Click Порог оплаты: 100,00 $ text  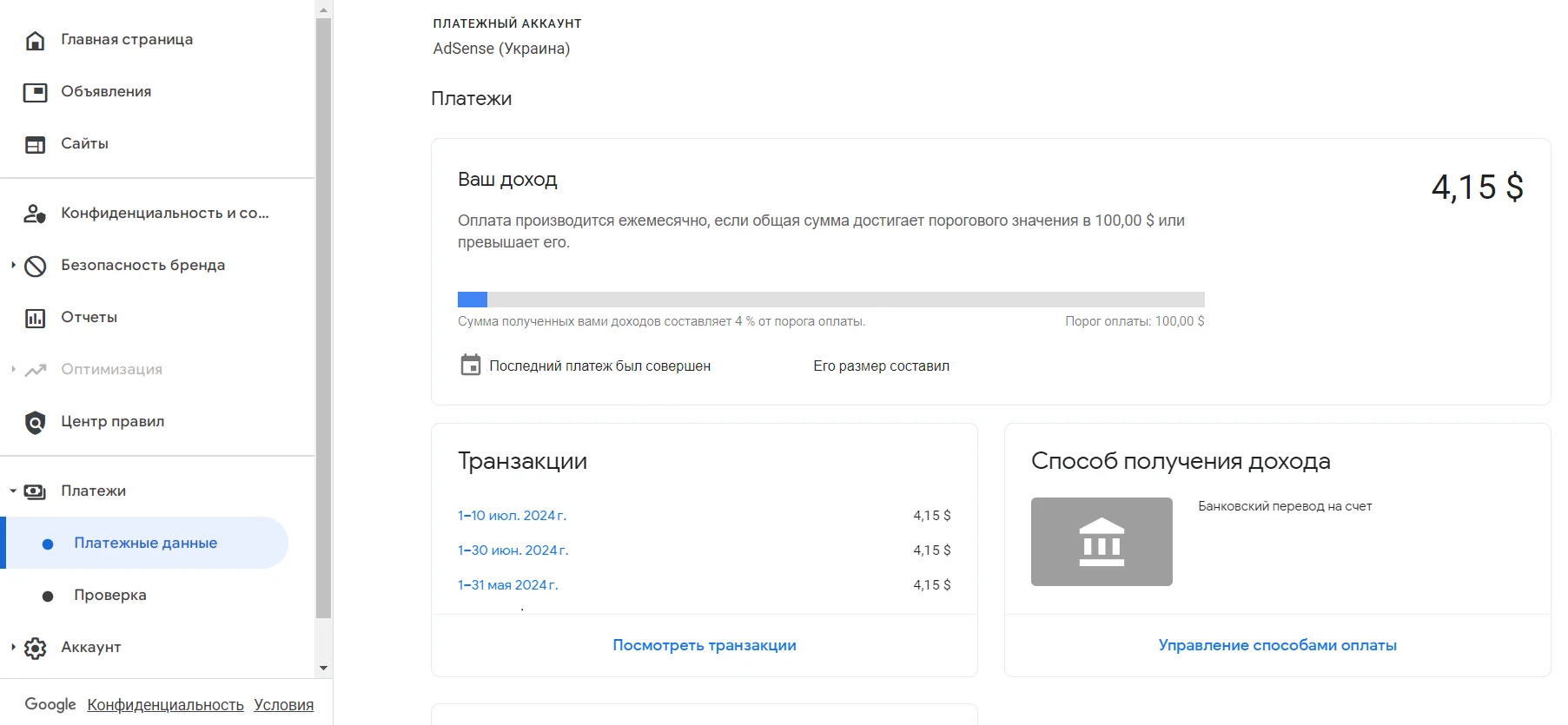[1135, 321]
